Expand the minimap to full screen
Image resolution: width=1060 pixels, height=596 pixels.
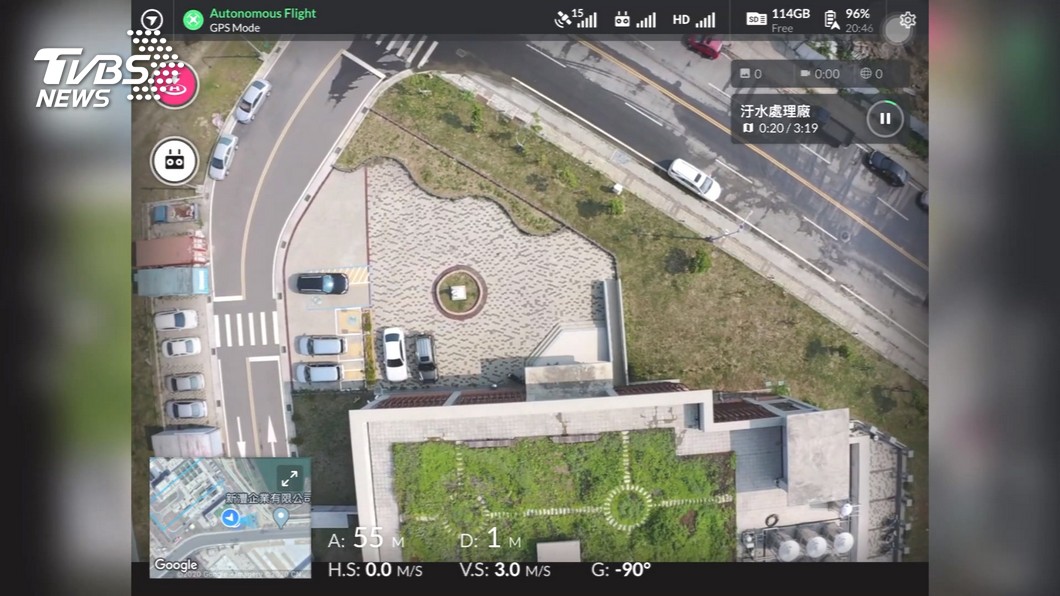(x=289, y=478)
